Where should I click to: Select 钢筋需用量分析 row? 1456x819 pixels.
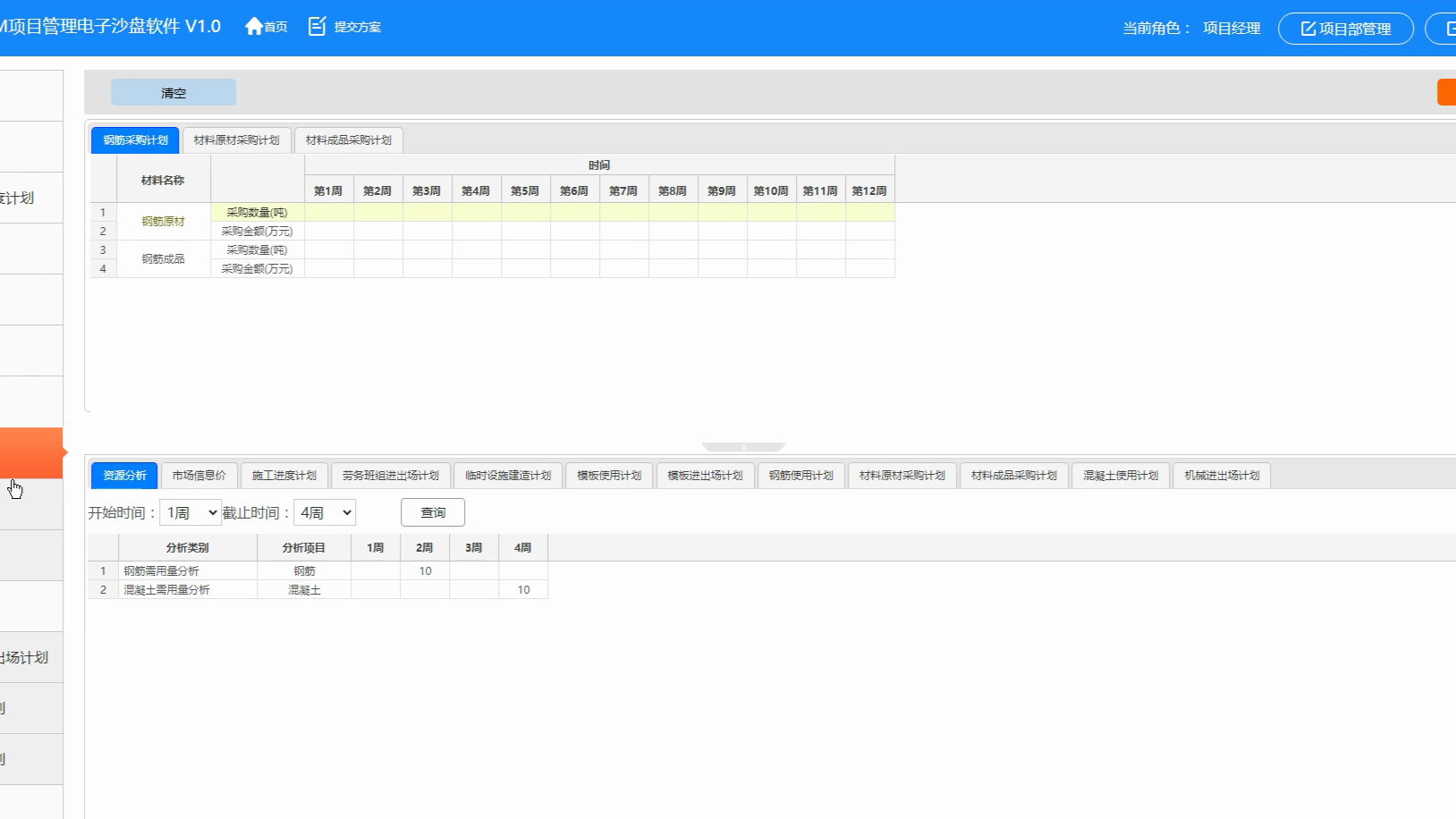tap(317, 570)
